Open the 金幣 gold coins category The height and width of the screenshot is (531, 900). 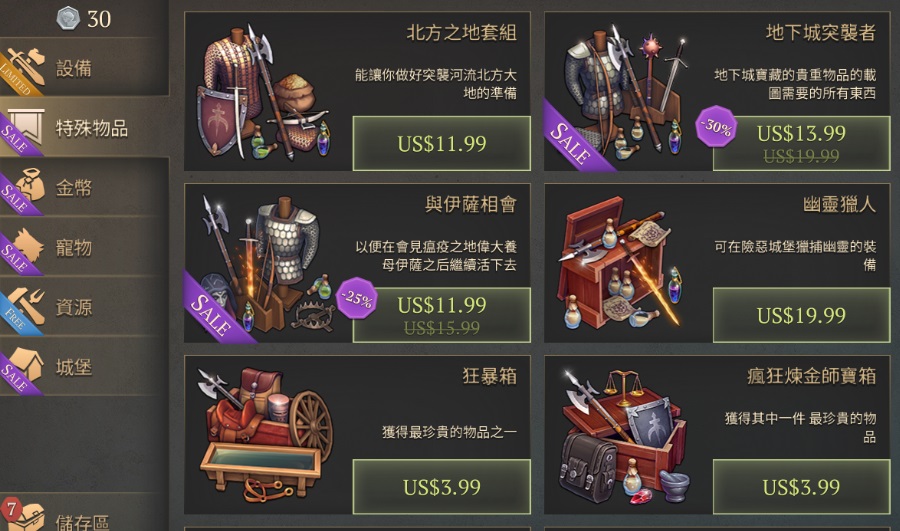pyautogui.click(x=84, y=187)
